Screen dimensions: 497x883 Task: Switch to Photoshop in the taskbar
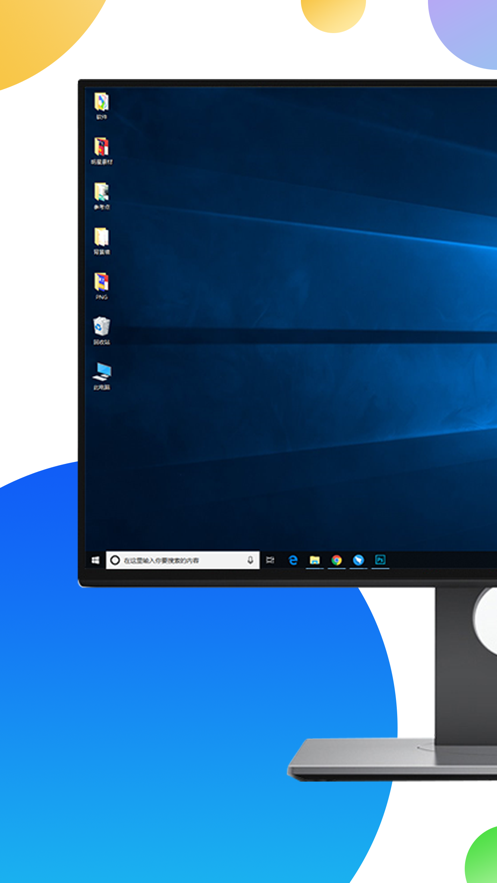(x=380, y=560)
